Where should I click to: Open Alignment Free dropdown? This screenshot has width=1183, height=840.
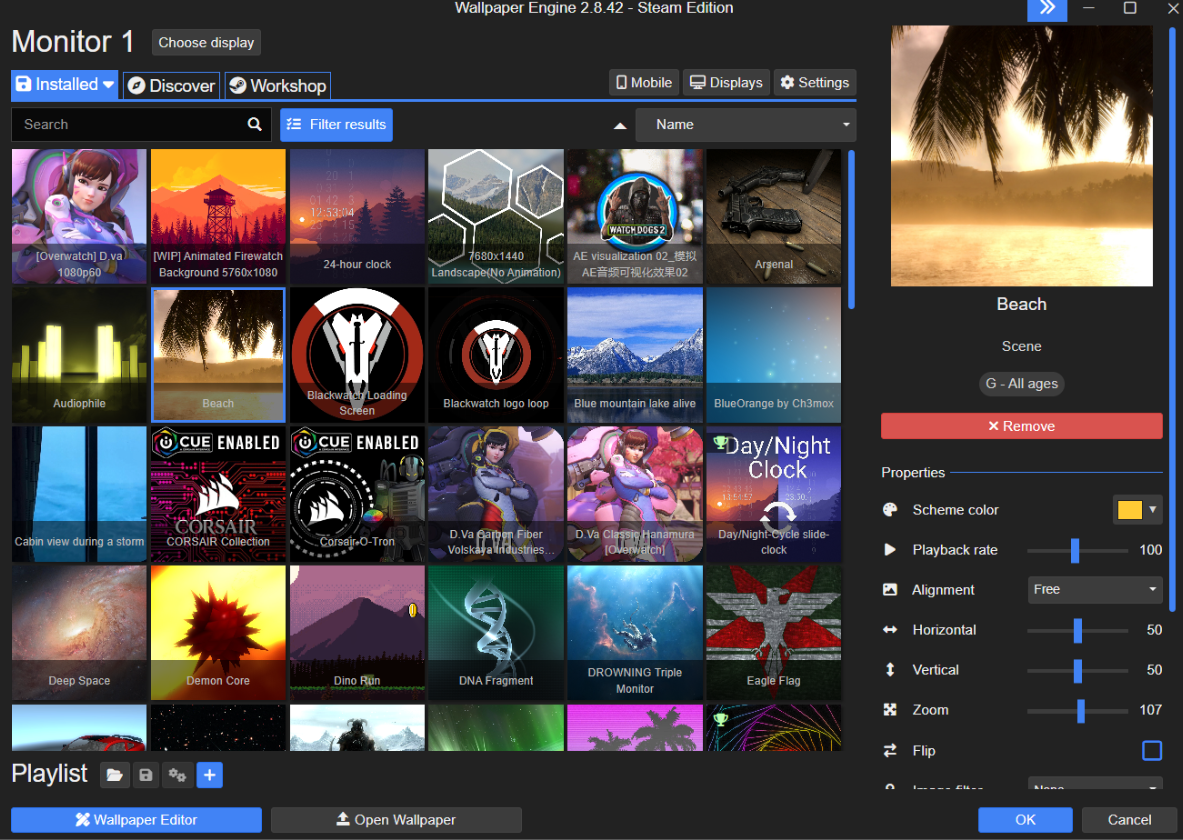(1095, 590)
